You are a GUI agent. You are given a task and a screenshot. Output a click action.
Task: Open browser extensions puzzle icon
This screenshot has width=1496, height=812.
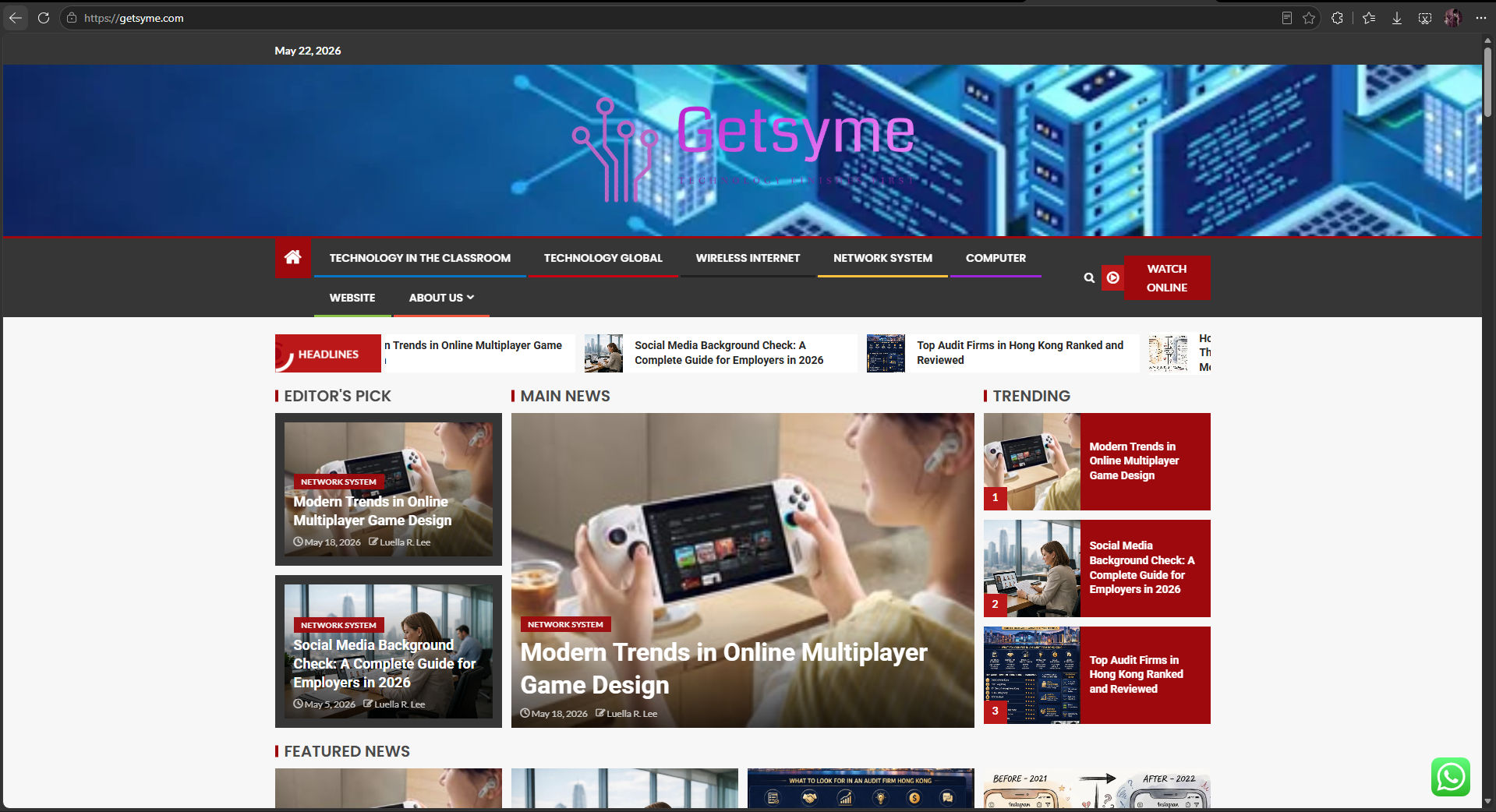coord(1338,18)
